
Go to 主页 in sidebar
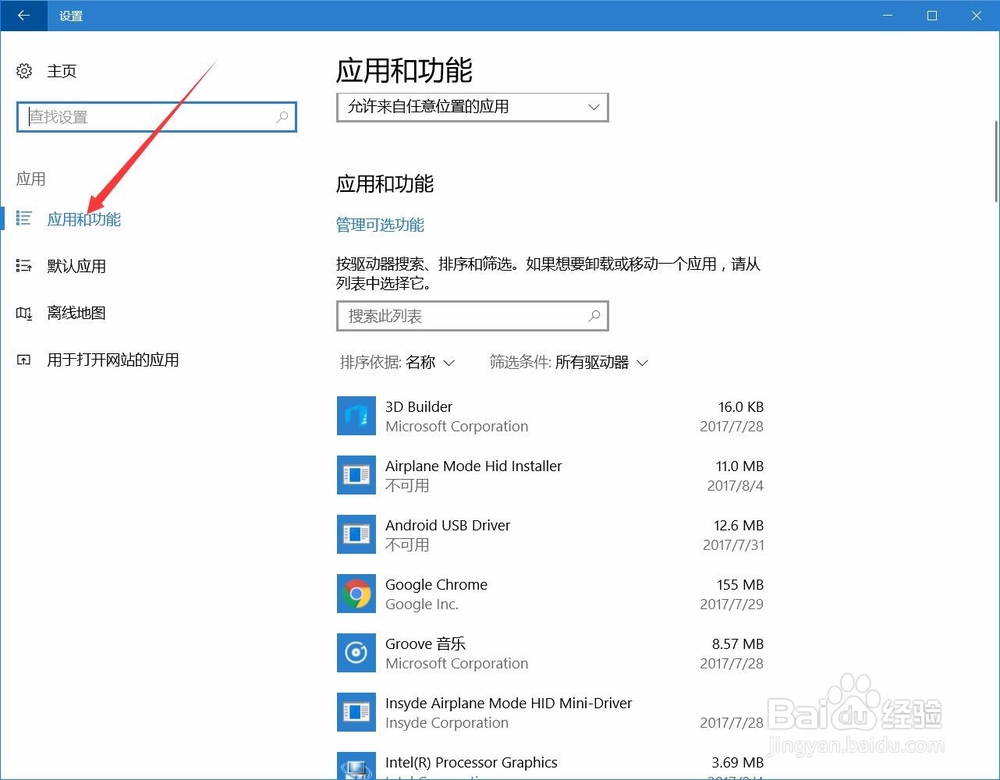click(61, 71)
